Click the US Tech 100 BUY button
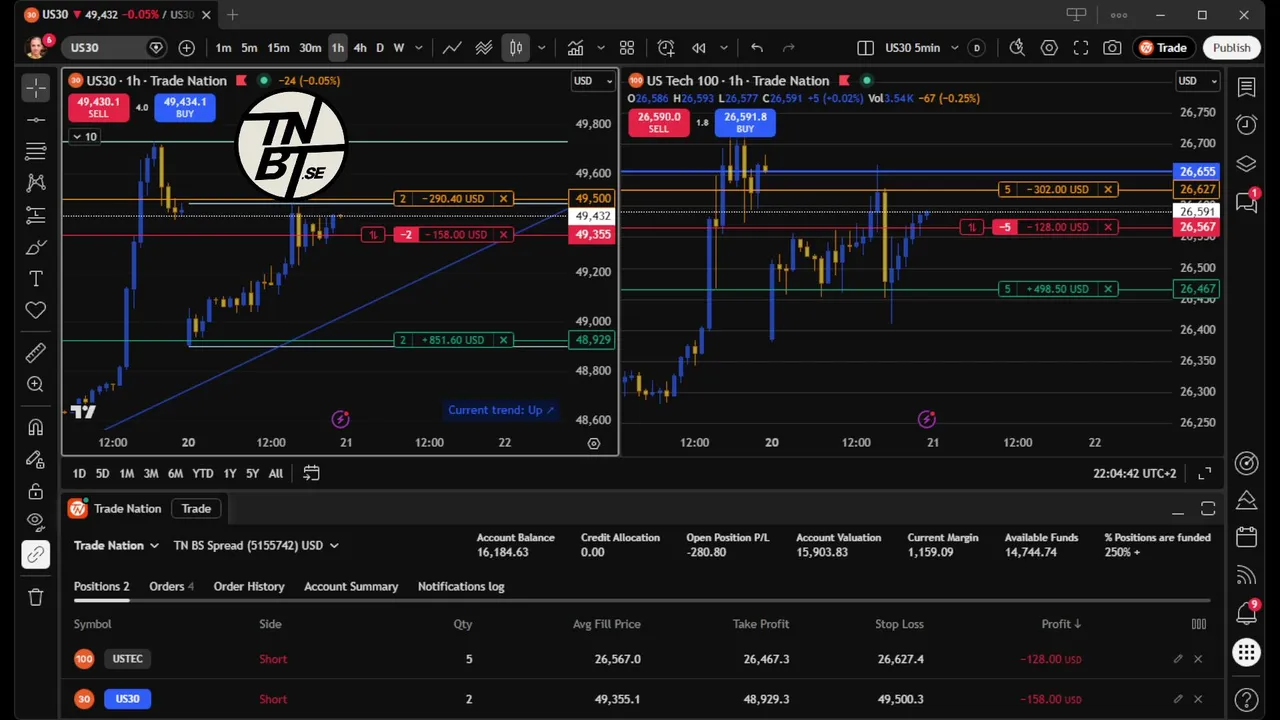This screenshot has height=720, width=1280. click(745, 123)
